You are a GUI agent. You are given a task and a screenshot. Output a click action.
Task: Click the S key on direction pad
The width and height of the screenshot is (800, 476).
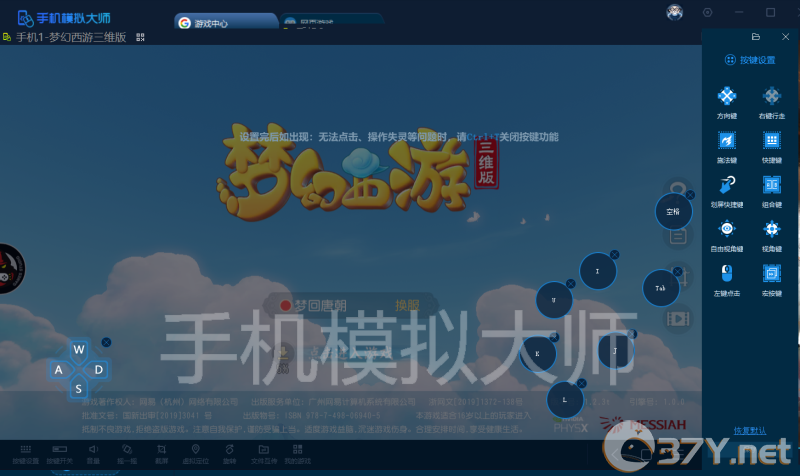click(x=79, y=389)
